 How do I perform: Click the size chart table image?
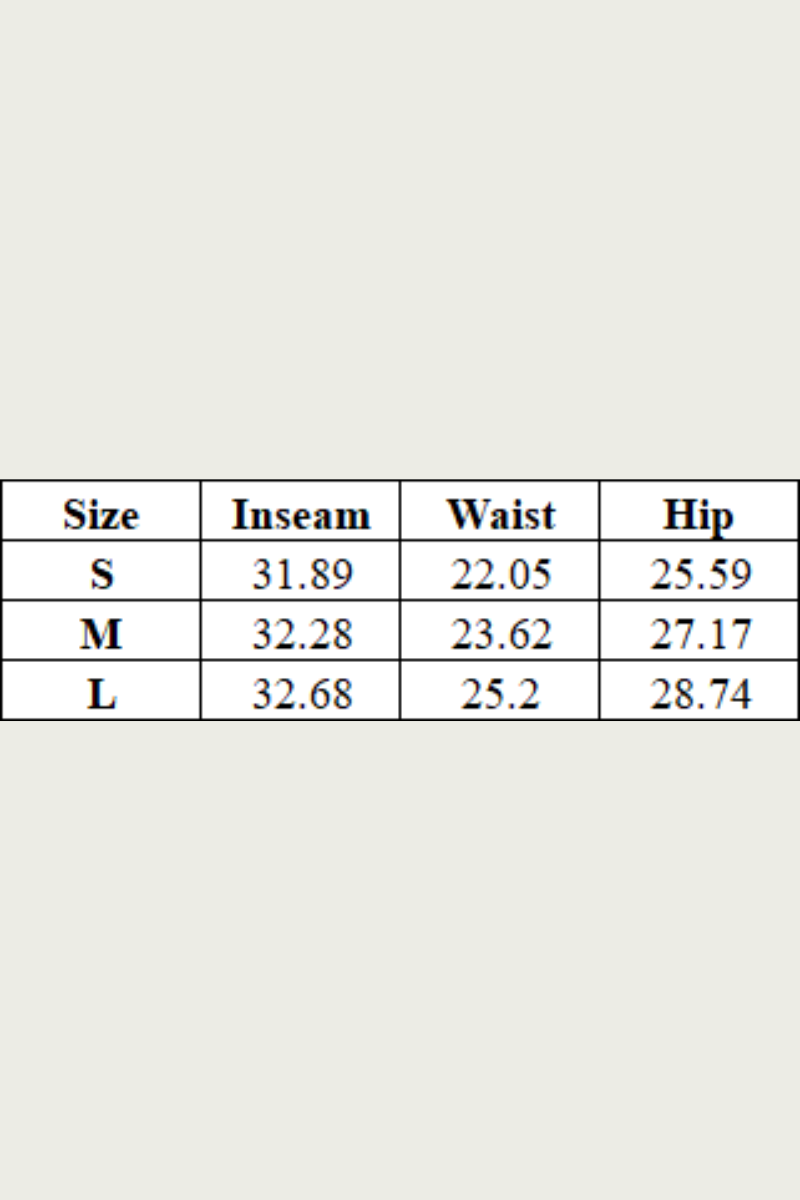point(400,602)
